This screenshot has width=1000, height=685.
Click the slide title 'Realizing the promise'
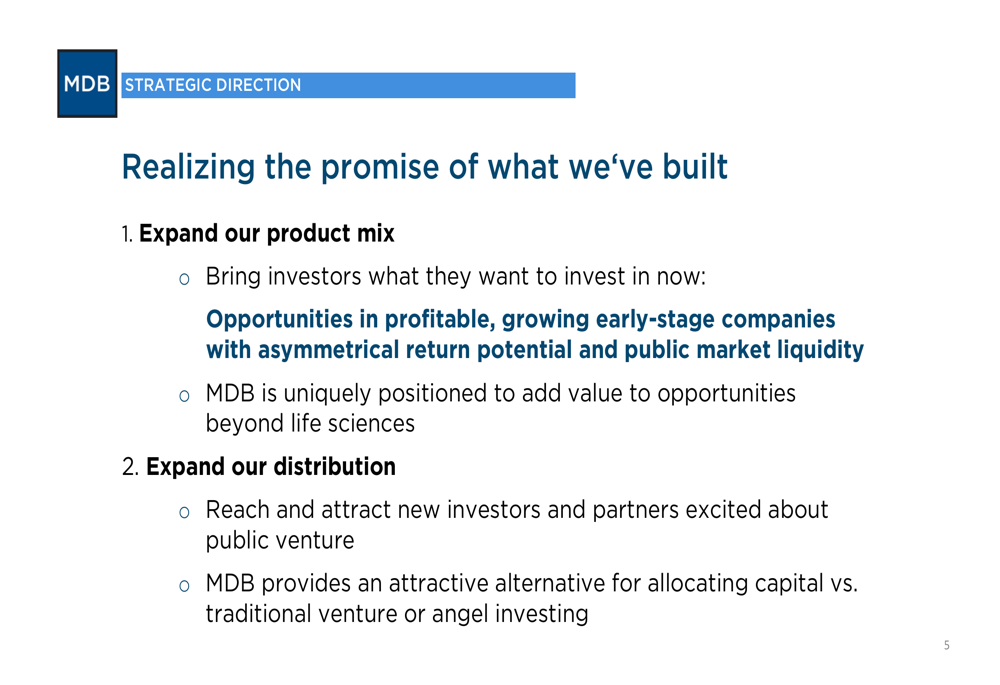(424, 167)
